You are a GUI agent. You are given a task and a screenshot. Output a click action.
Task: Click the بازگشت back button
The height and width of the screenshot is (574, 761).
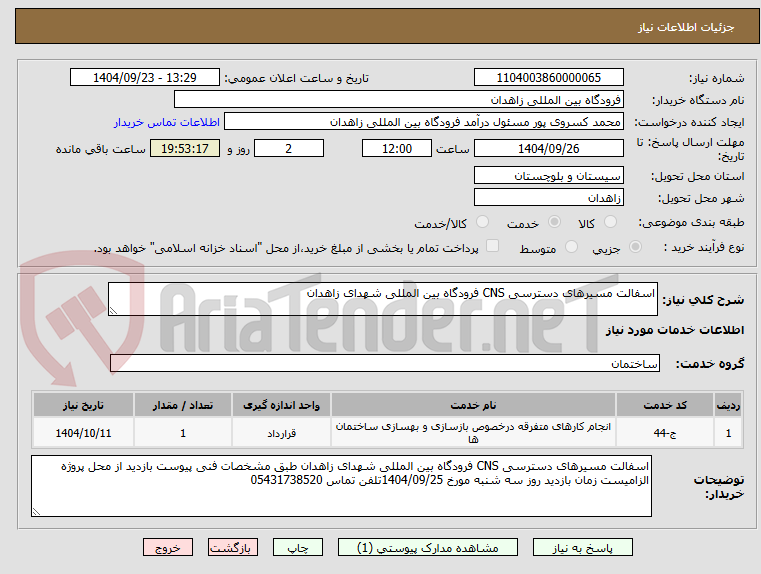233,547
